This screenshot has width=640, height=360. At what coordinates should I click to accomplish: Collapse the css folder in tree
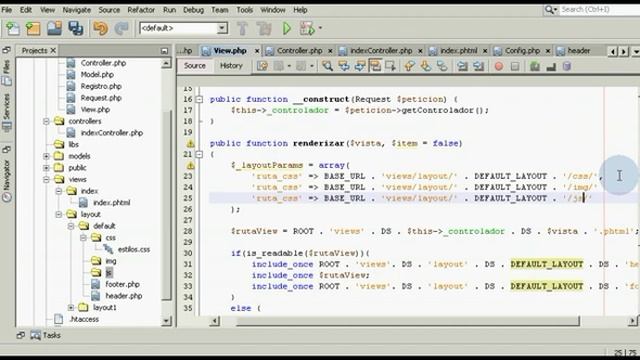[x=83, y=238]
